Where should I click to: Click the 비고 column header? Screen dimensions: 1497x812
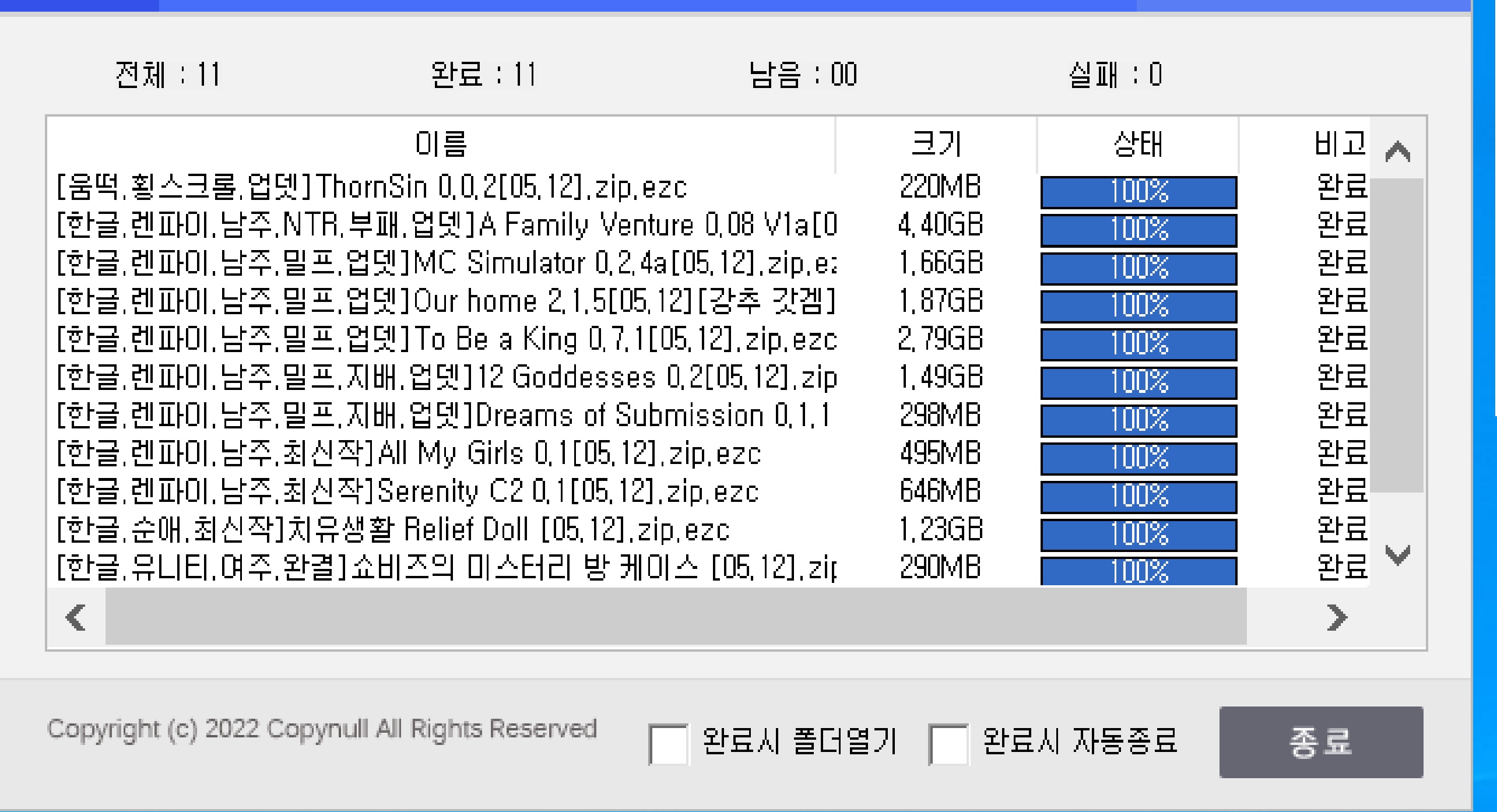pyautogui.click(x=1338, y=144)
